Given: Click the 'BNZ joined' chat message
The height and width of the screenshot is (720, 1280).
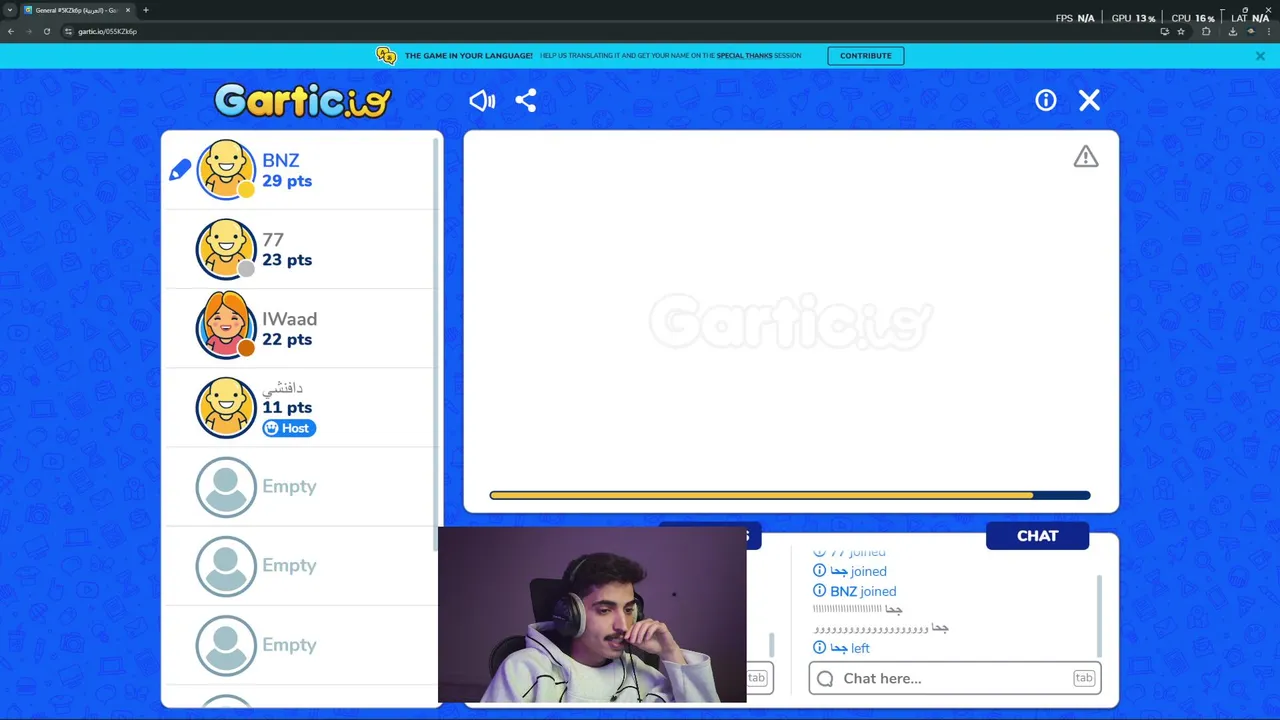Looking at the screenshot, I should click(856, 591).
